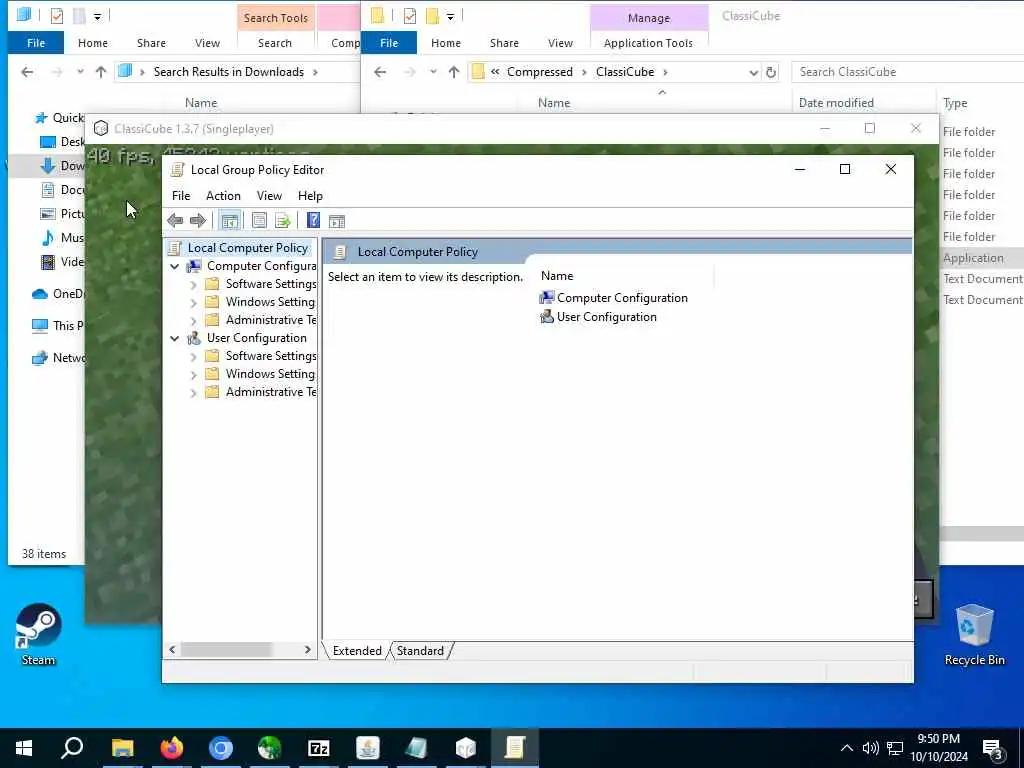Viewport: 1024px width, 768px height.
Task: Show hidden system tray icons chevron
Action: 846,748
